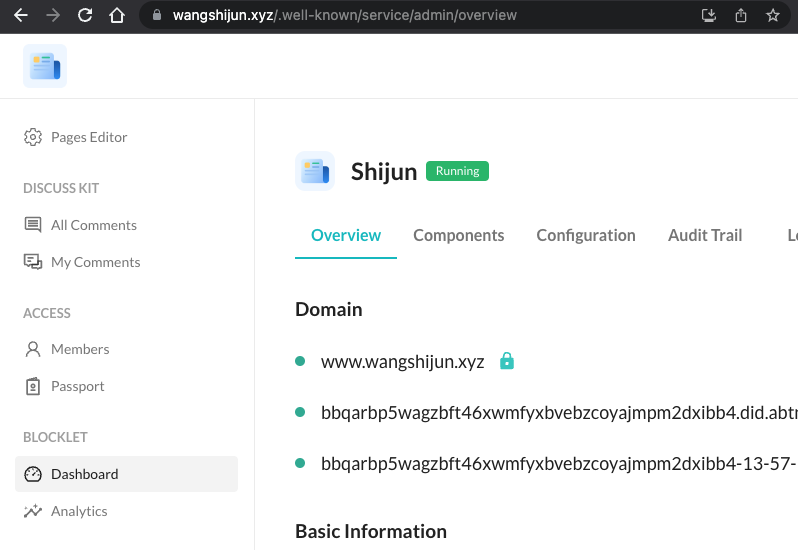Click the blocklet logo in header

45,66
